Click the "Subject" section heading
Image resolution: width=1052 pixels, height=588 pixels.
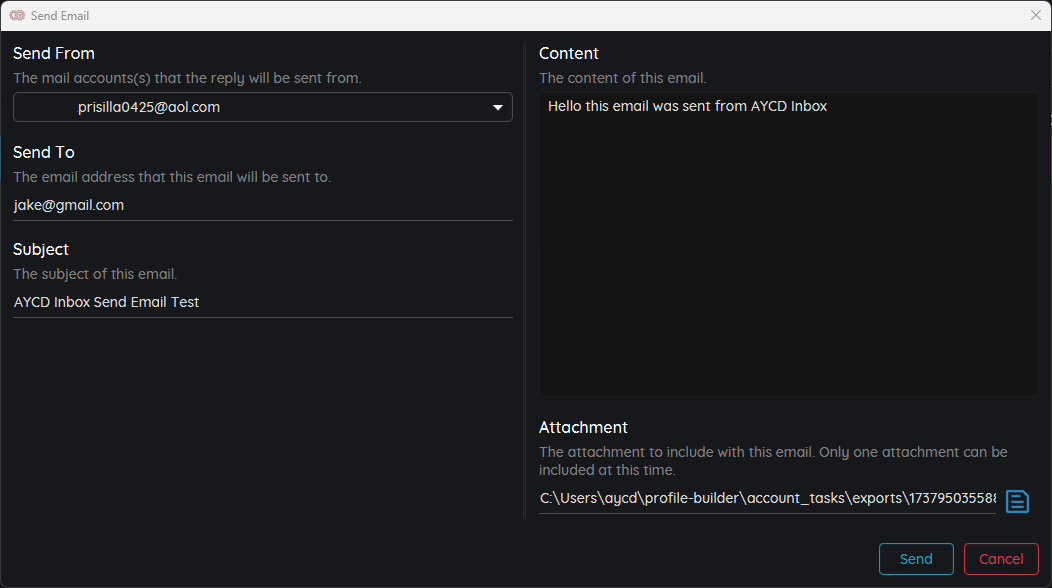pyautogui.click(x=41, y=249)
